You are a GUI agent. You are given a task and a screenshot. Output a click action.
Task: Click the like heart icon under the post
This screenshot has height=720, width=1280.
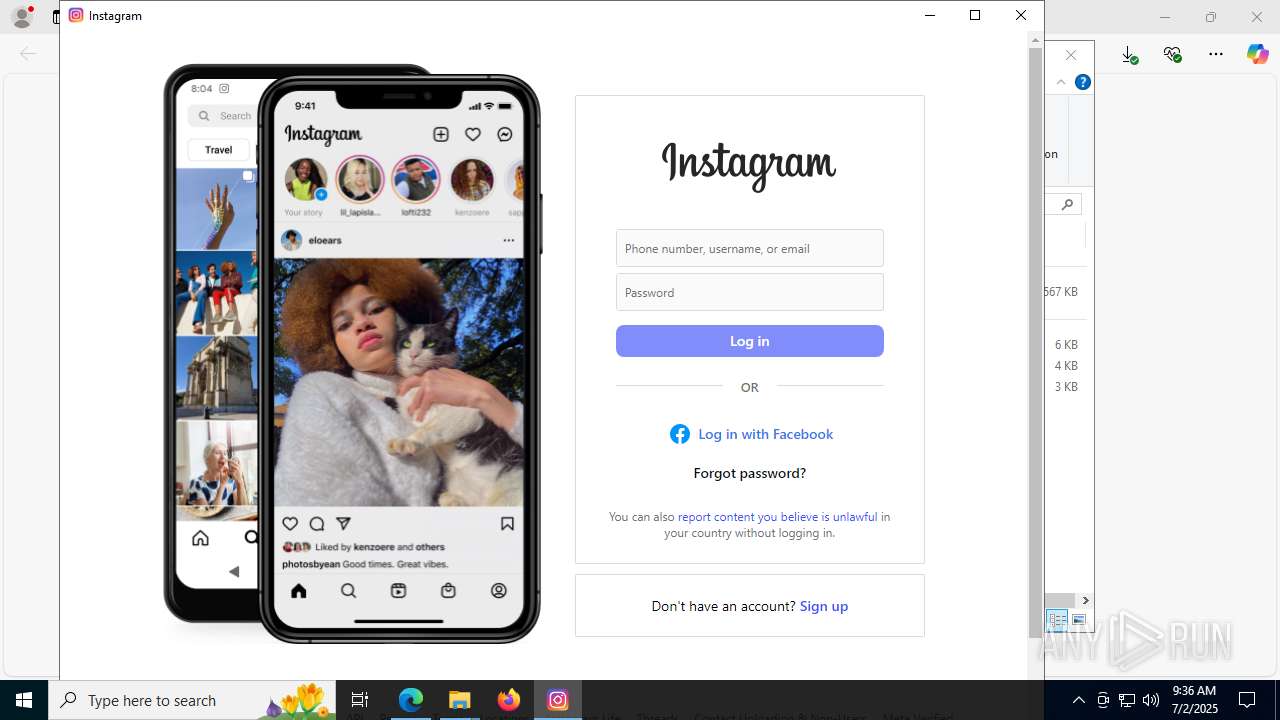(290, 524)
